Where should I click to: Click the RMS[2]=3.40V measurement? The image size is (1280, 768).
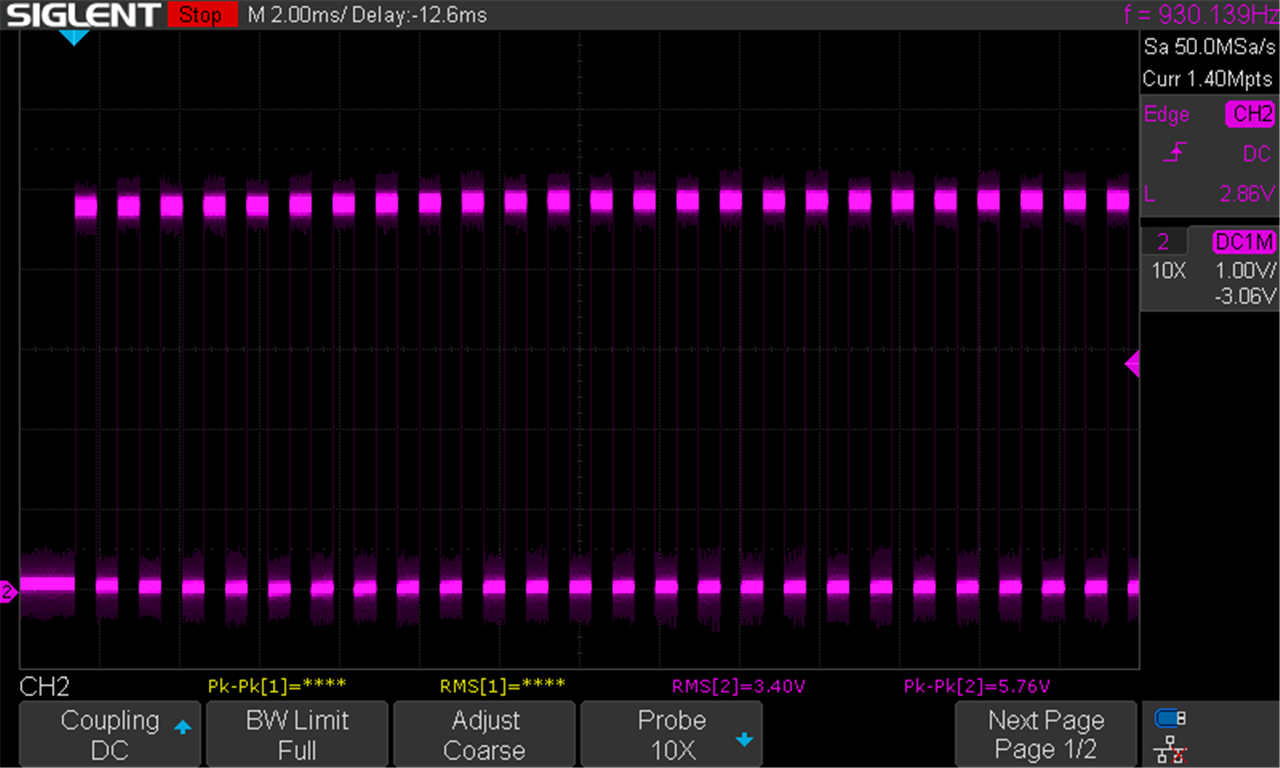click(739, 686)
